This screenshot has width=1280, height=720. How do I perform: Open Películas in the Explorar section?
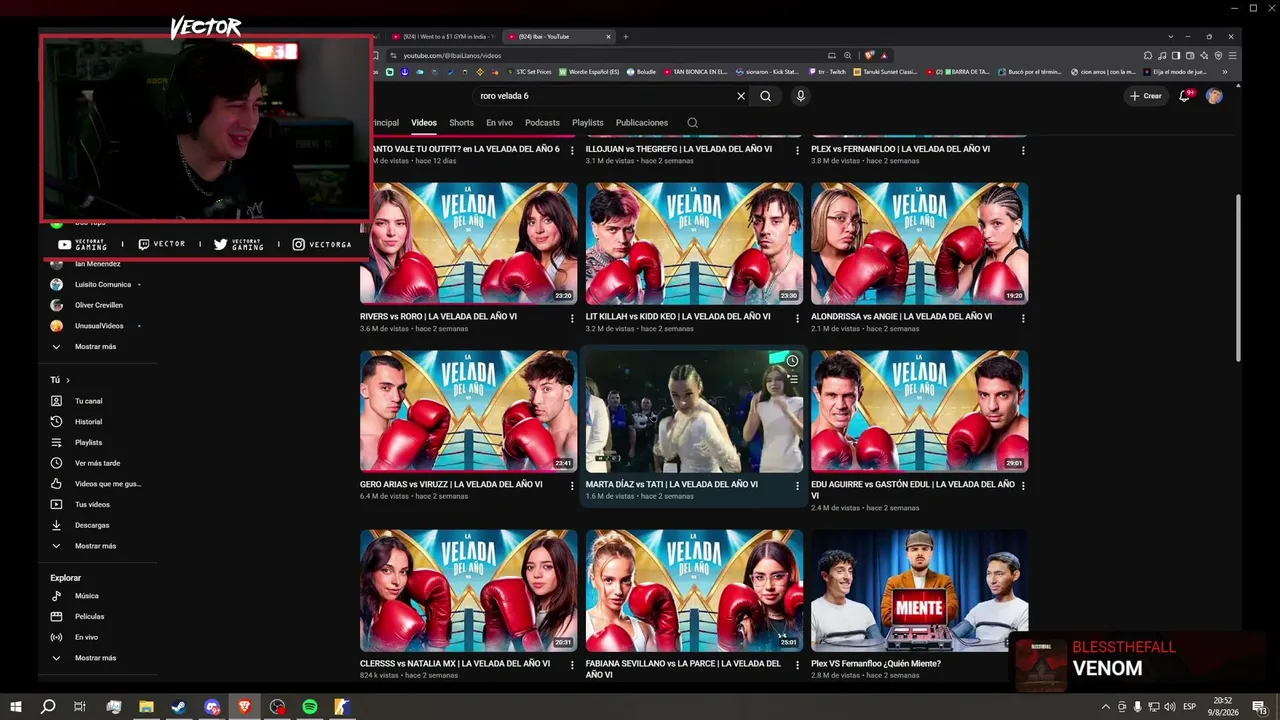(x=89, y=617)
